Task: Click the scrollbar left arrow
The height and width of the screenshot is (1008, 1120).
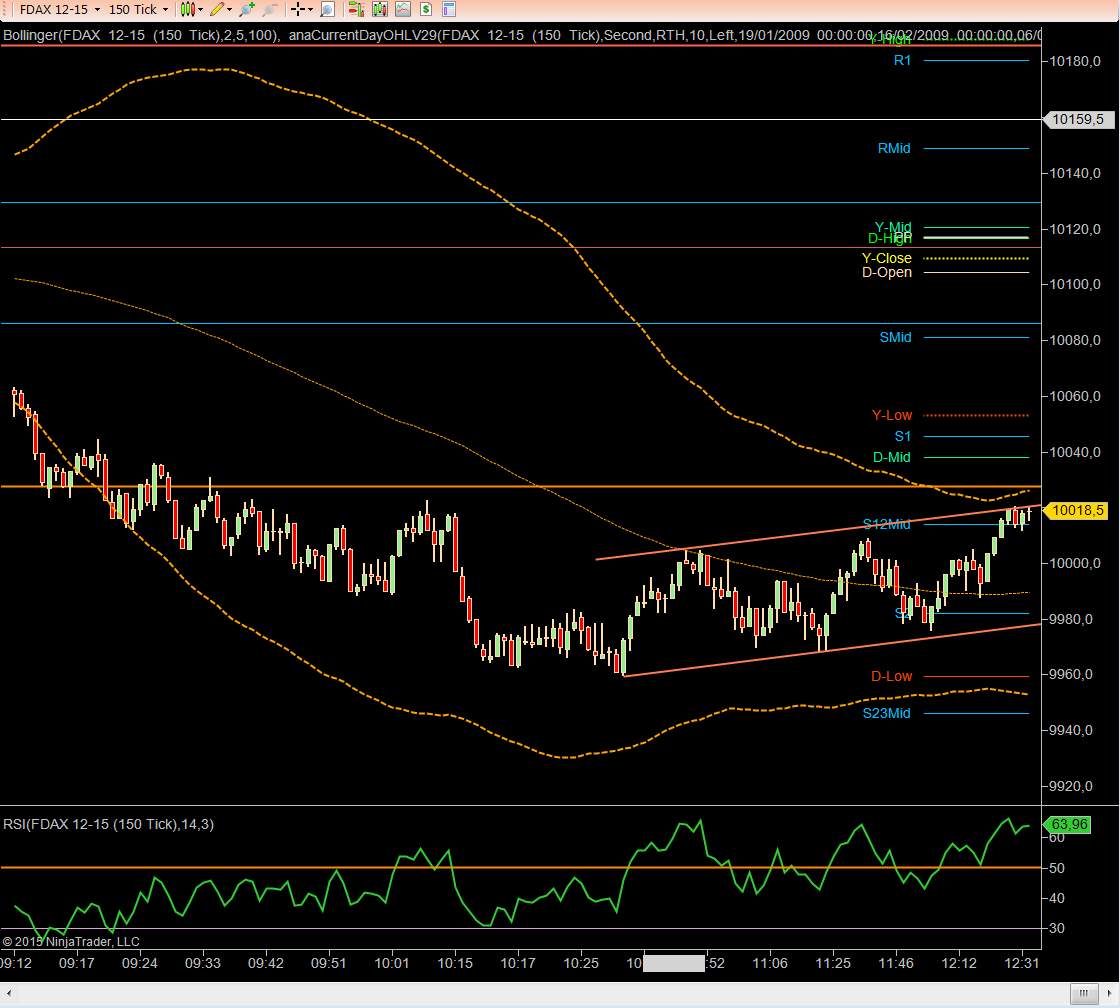Action: pos(9,993)
